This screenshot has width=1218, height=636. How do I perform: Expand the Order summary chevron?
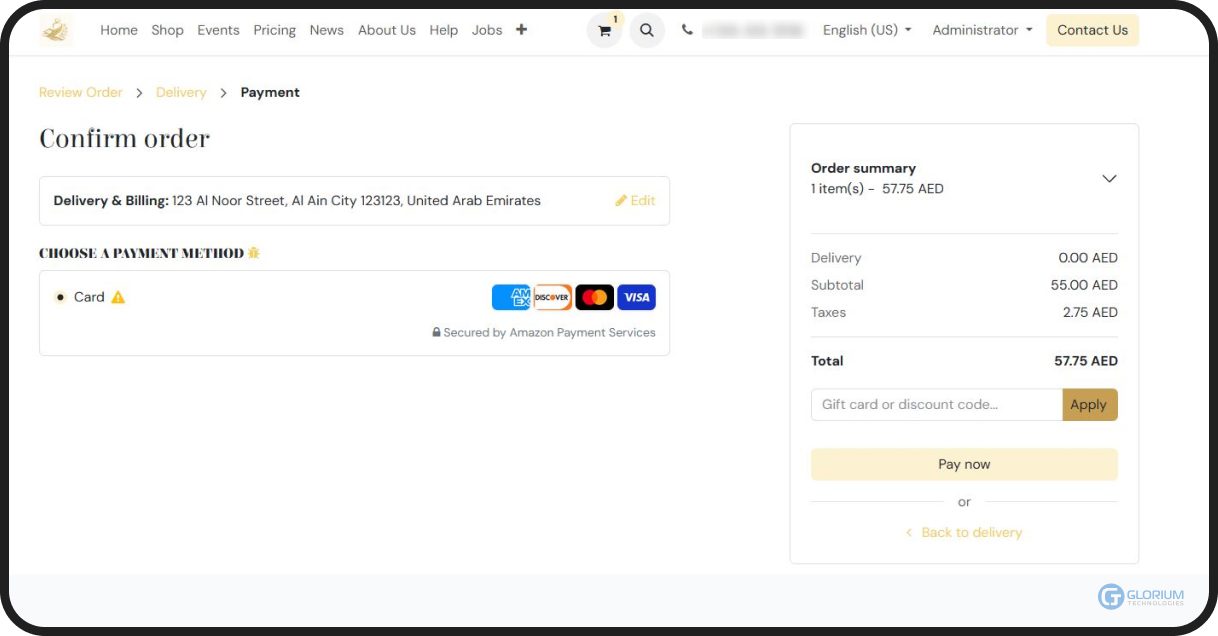pos(1109,178)
